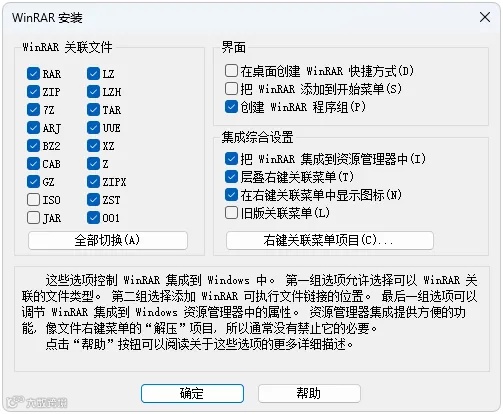Click the 帮助 button
Screen dimensions: 503x414
point(309,393)
